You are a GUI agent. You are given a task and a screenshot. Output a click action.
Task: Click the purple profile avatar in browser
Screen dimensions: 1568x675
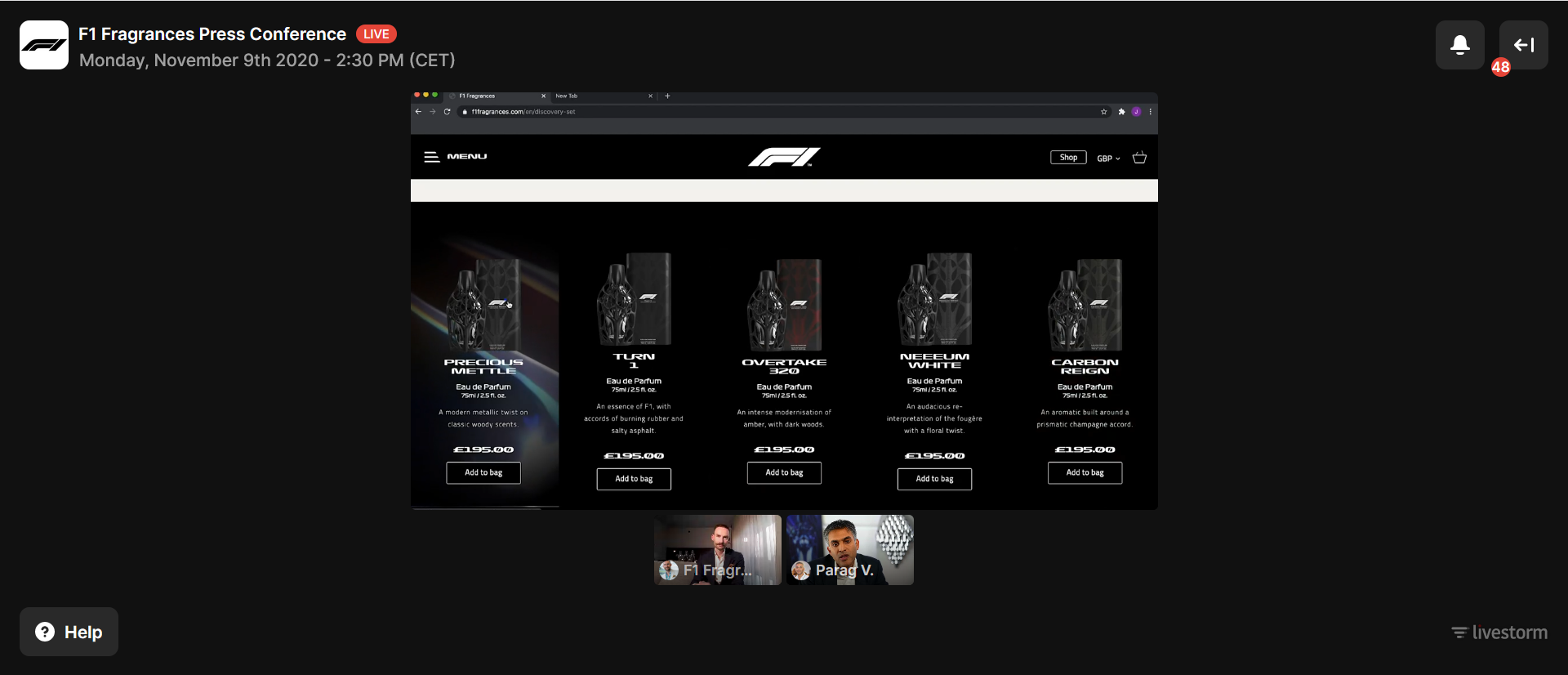1136,112
